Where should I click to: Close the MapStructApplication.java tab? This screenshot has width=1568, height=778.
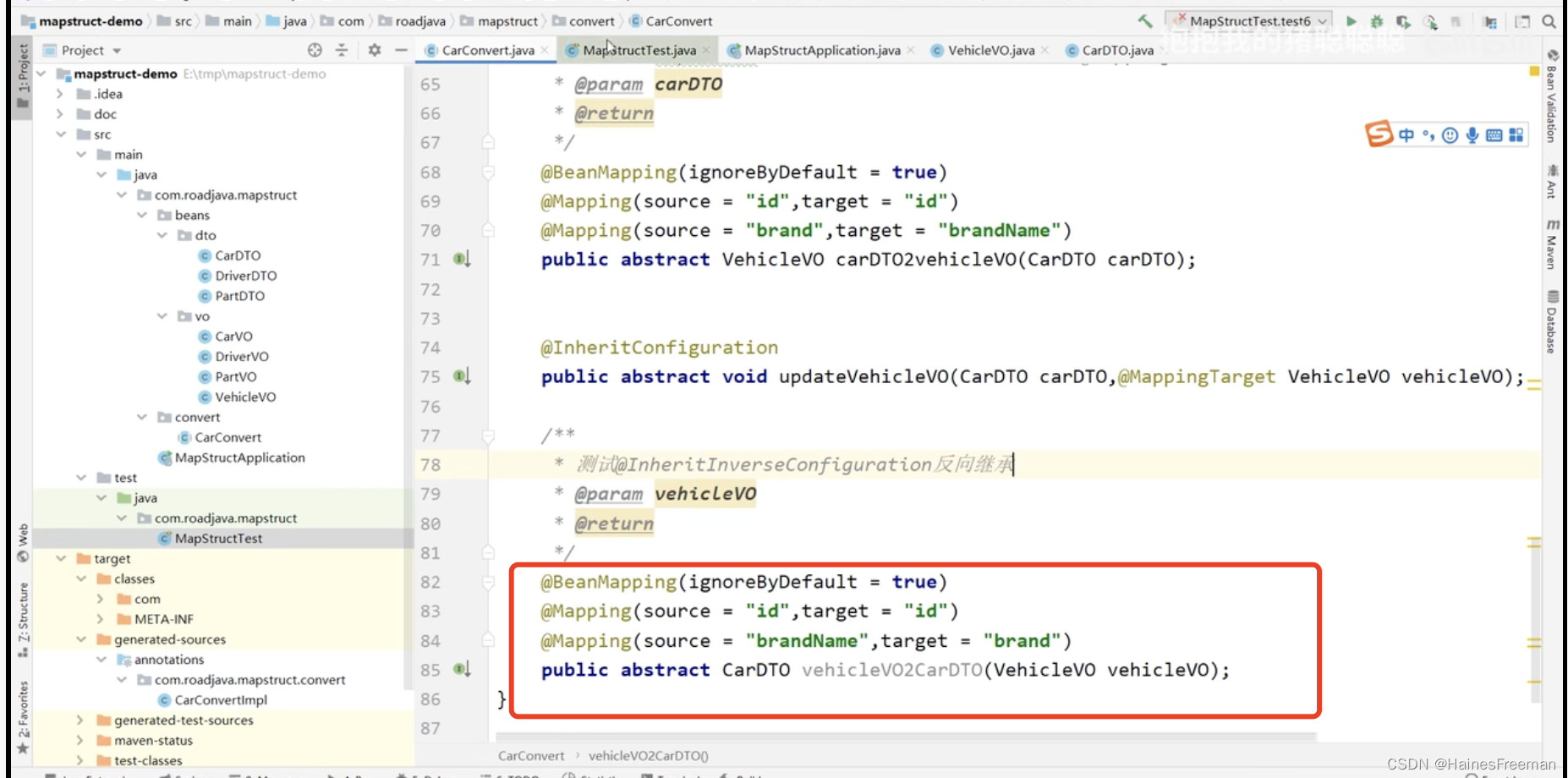point(911,51)
